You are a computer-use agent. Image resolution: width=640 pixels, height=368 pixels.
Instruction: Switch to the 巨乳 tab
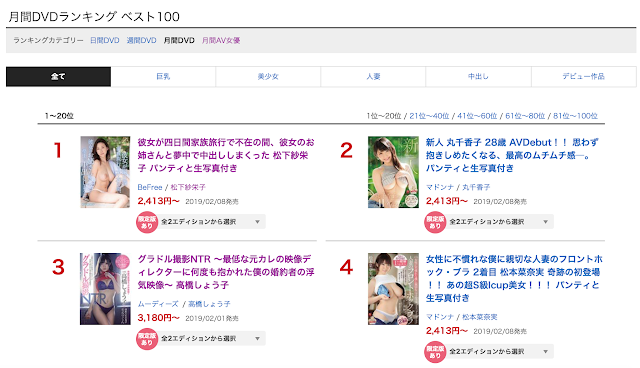click(163, 77)
